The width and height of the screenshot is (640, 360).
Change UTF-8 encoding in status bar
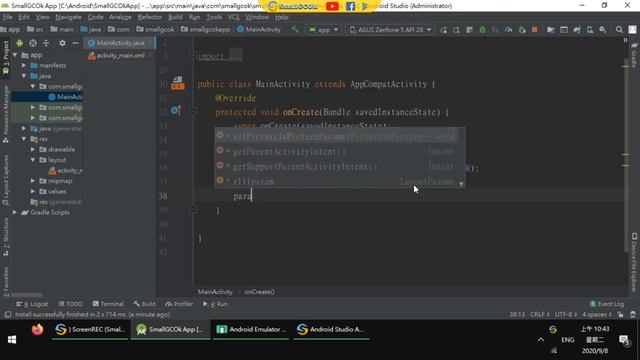pyautogui.click(x=566, y=315)
